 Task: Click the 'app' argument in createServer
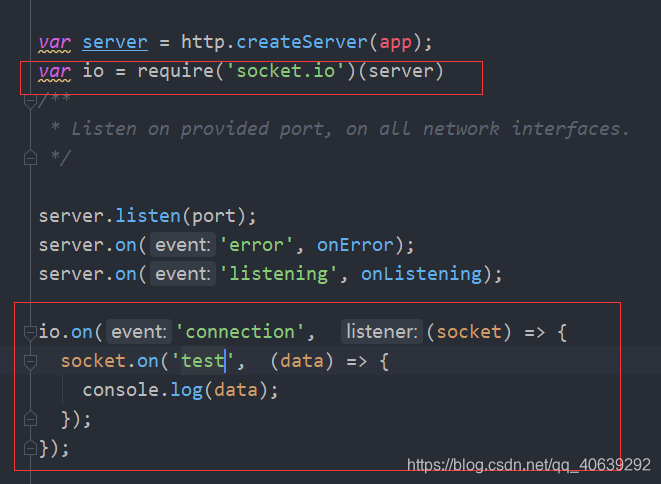coord(395,43)
